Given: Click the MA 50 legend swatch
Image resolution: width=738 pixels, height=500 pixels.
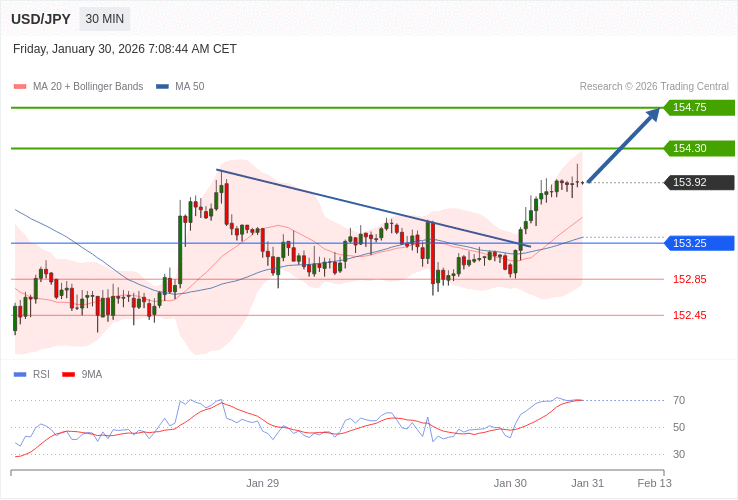Looking at the screenshot, I should [x=162, y=87].
